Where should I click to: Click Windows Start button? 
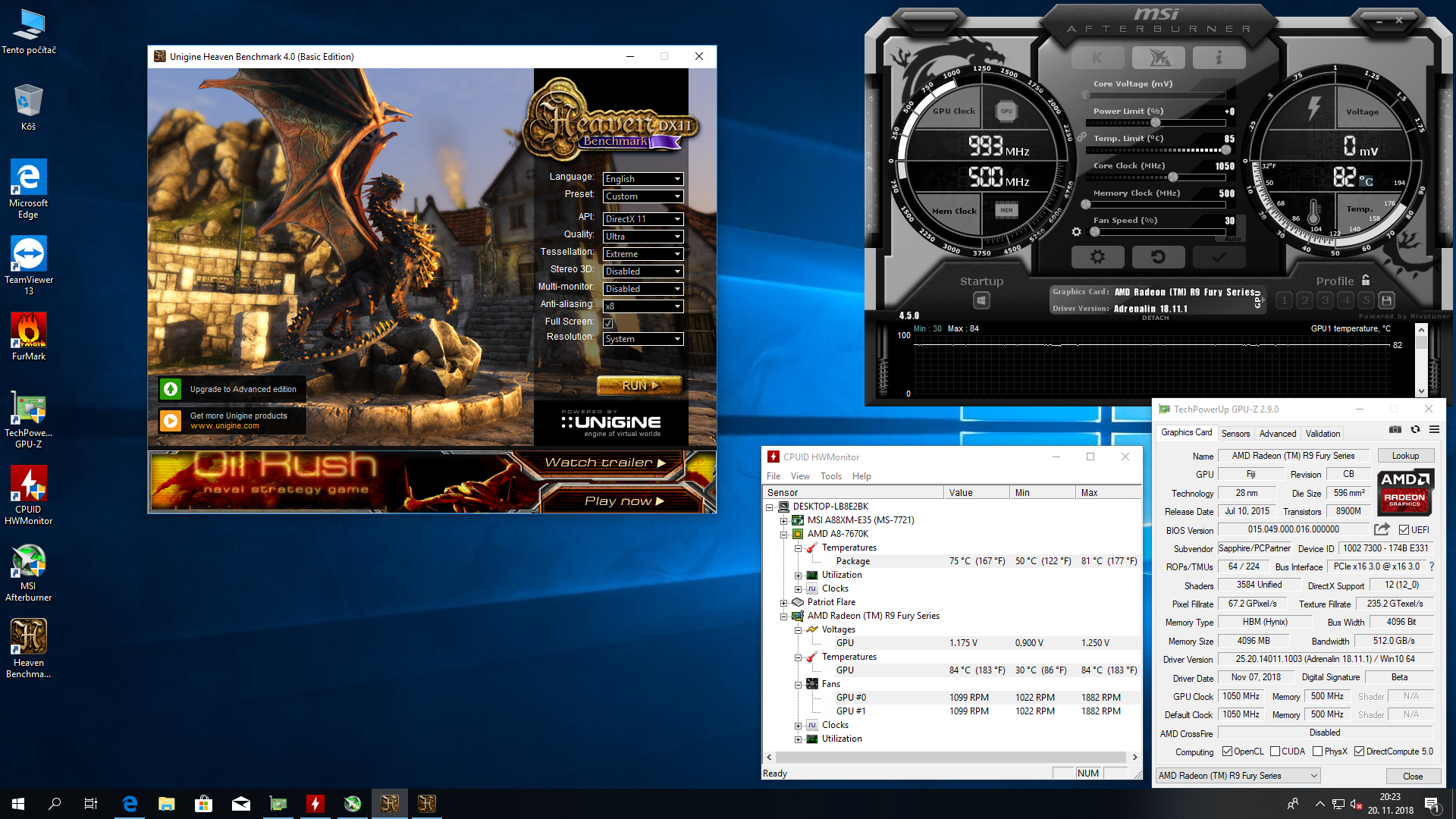18,804
